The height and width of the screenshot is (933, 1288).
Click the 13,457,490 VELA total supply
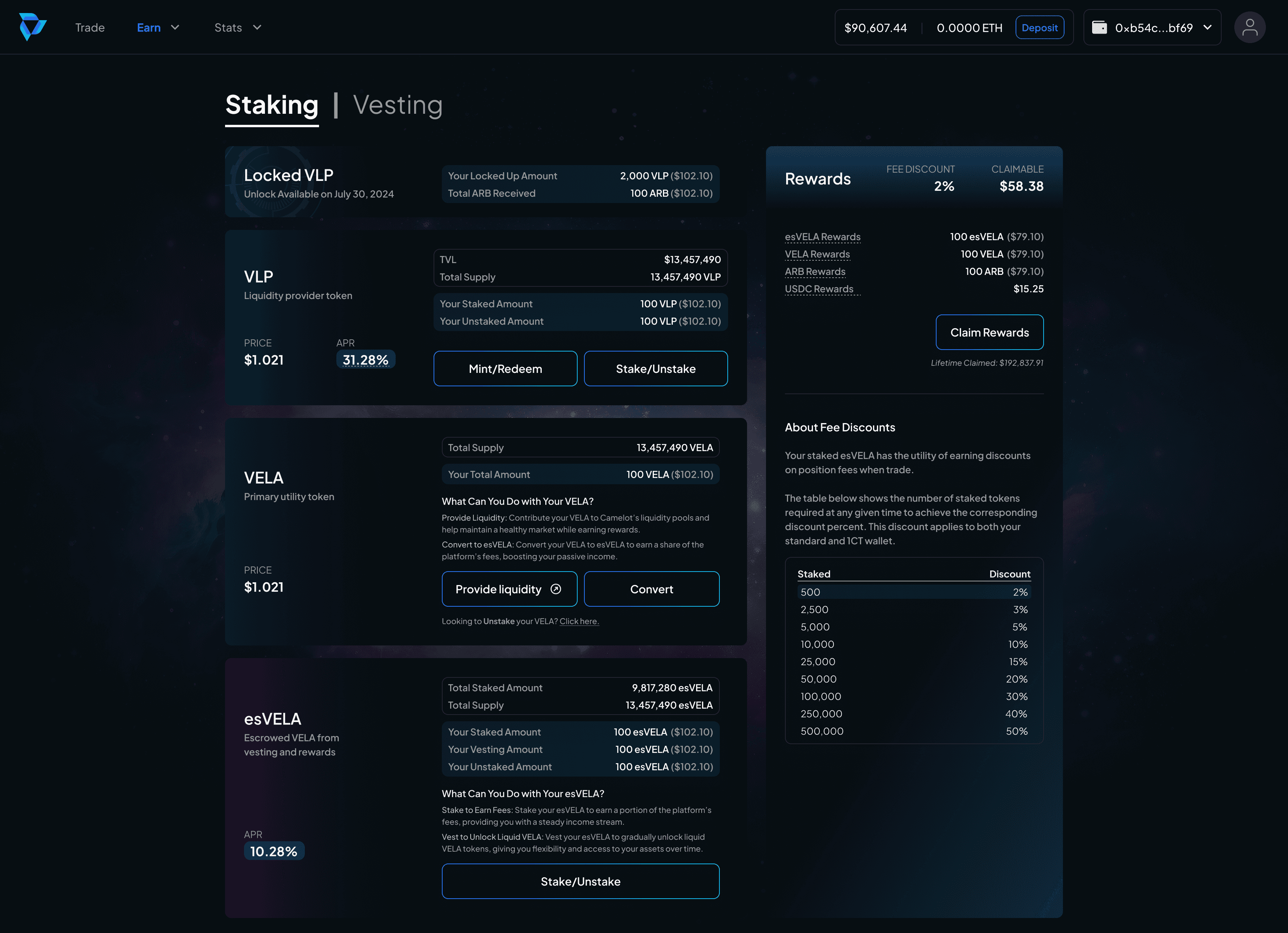675,448
